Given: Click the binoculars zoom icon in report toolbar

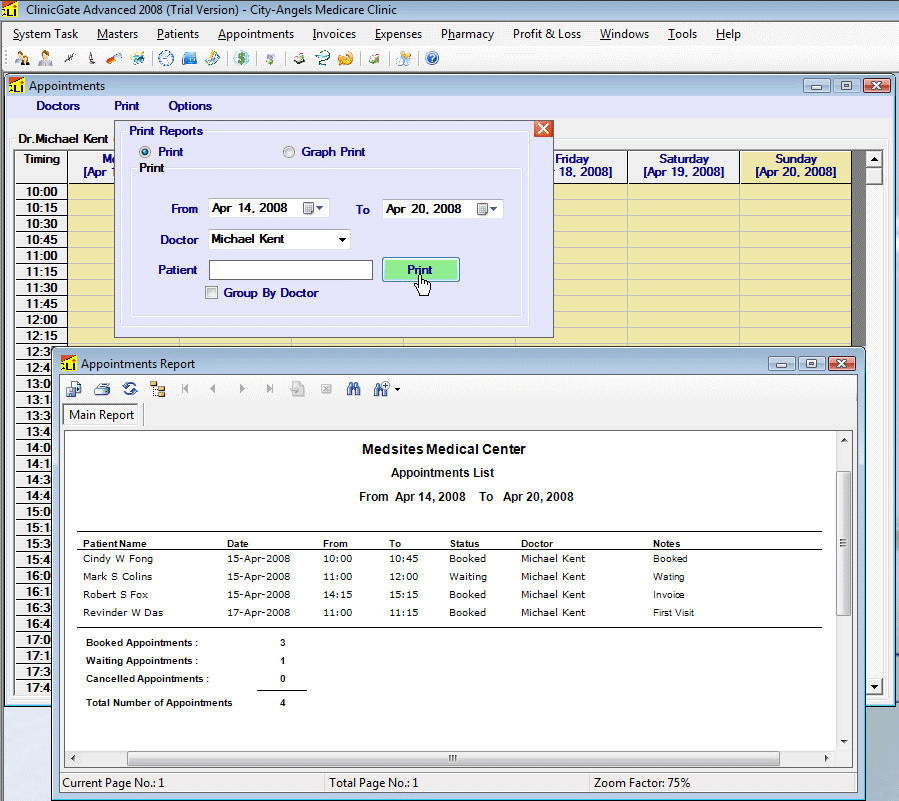Looking at the screenshot, I should tap(381, 389).
